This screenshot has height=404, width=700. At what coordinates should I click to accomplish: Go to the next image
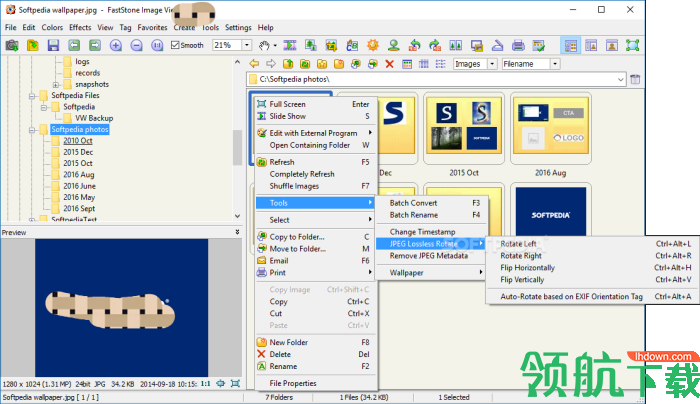coord(95,45)
